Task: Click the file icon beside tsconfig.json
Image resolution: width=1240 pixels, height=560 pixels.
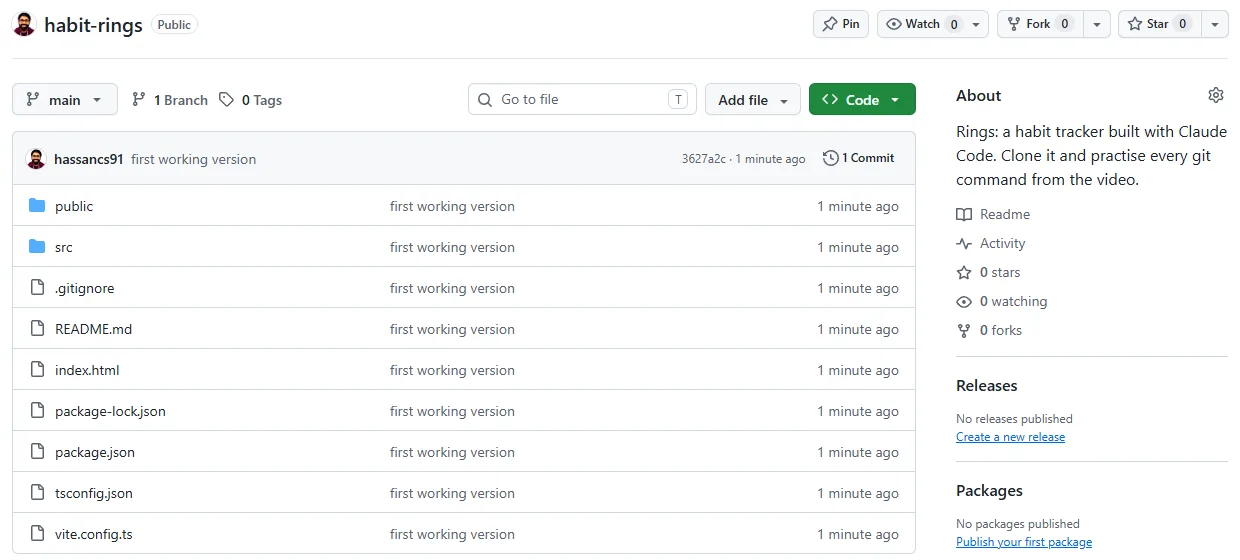Action: tap(37, 493)
